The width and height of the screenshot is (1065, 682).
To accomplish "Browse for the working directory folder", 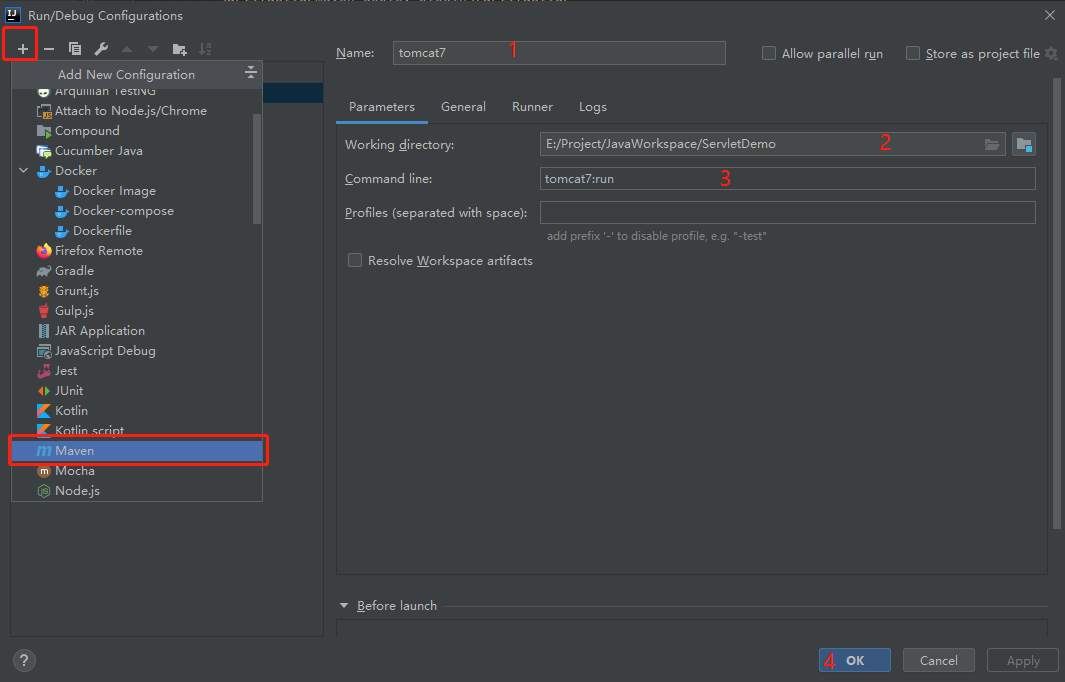I will click(992, 144).
